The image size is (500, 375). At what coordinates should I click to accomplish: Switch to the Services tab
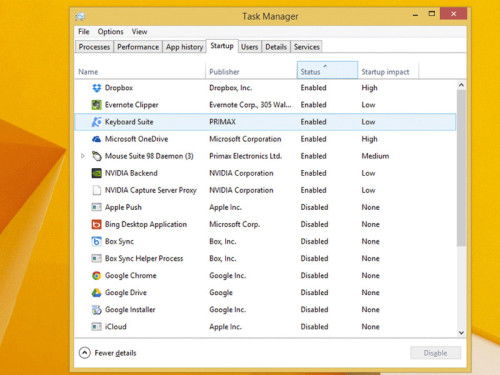[x=307, y=47]
